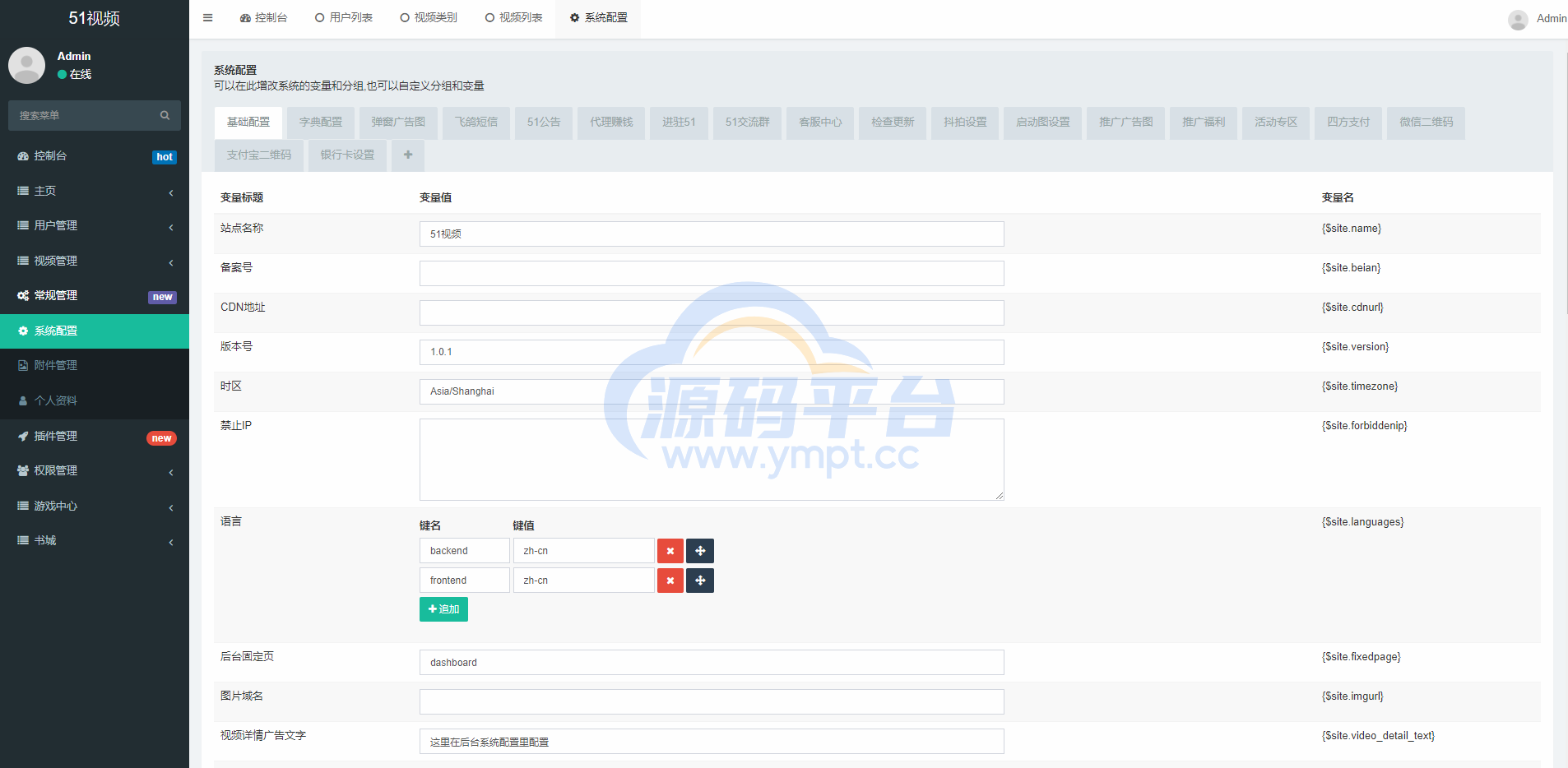Image resolution: width=1568 pixels, height=768 pixels.
Task: Open 附件管理 in sidebar
Action: pyautogui.click(x=95, y=365)
